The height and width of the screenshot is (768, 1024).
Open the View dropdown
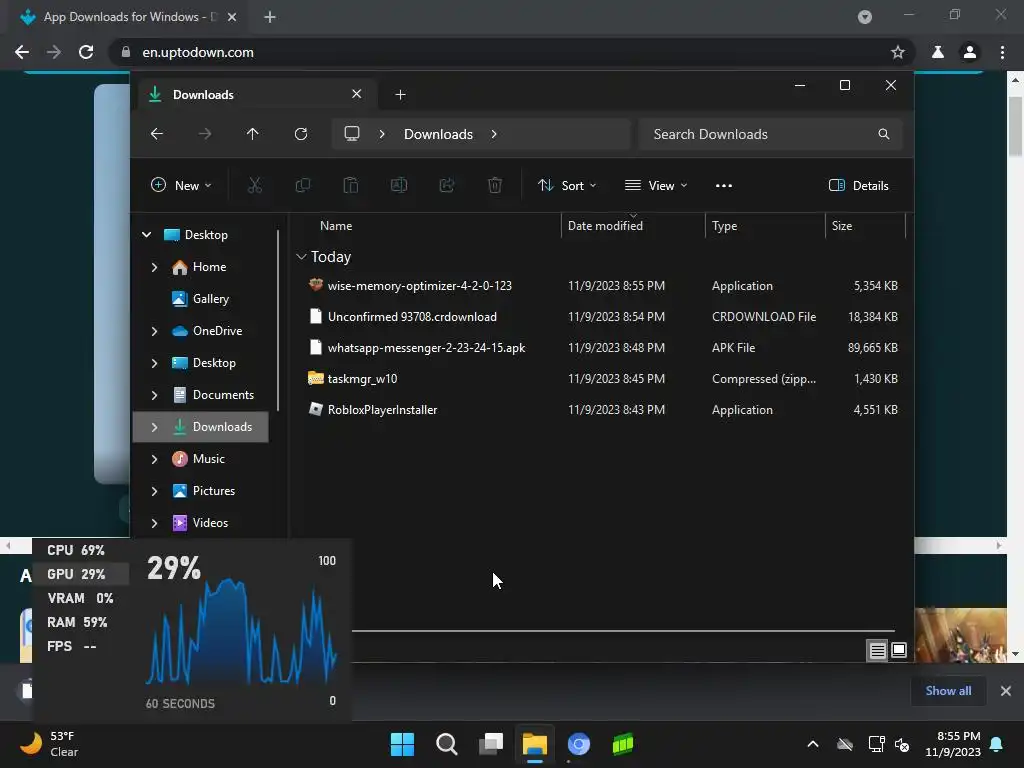[656, 185]
